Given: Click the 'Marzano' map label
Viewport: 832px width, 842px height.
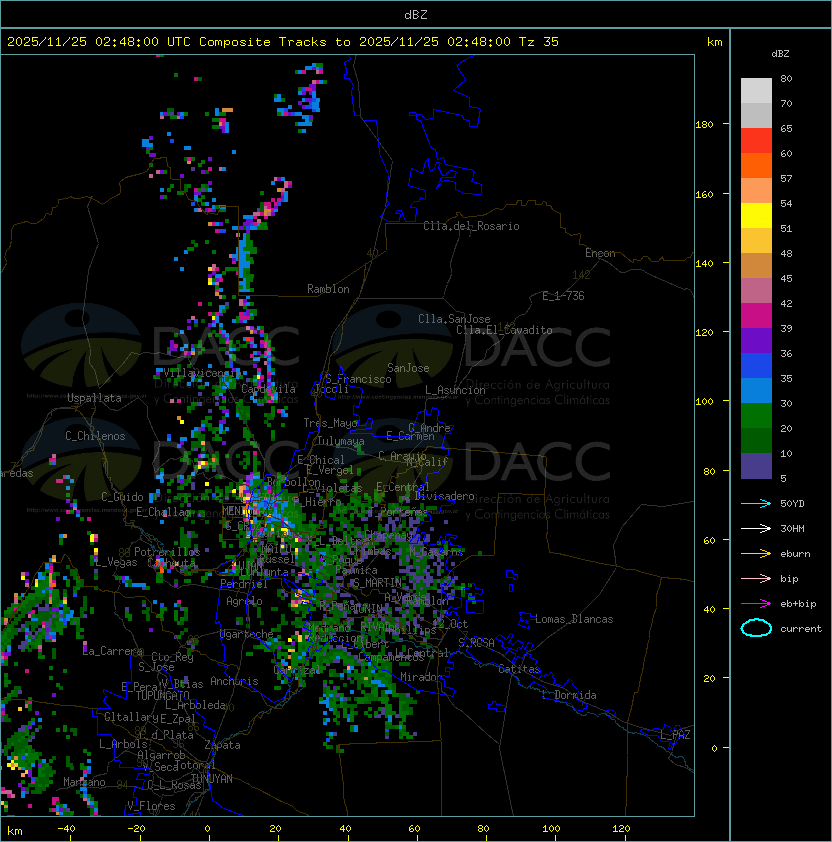Looking at the screenshot, I should click(84, 782).
